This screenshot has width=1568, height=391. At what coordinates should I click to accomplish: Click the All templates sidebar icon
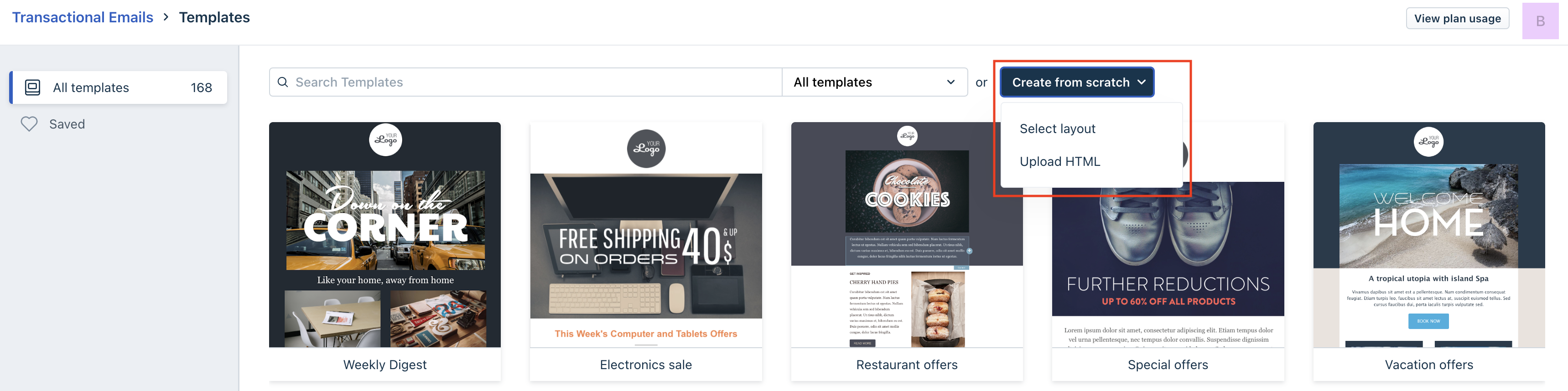[33, 87]
